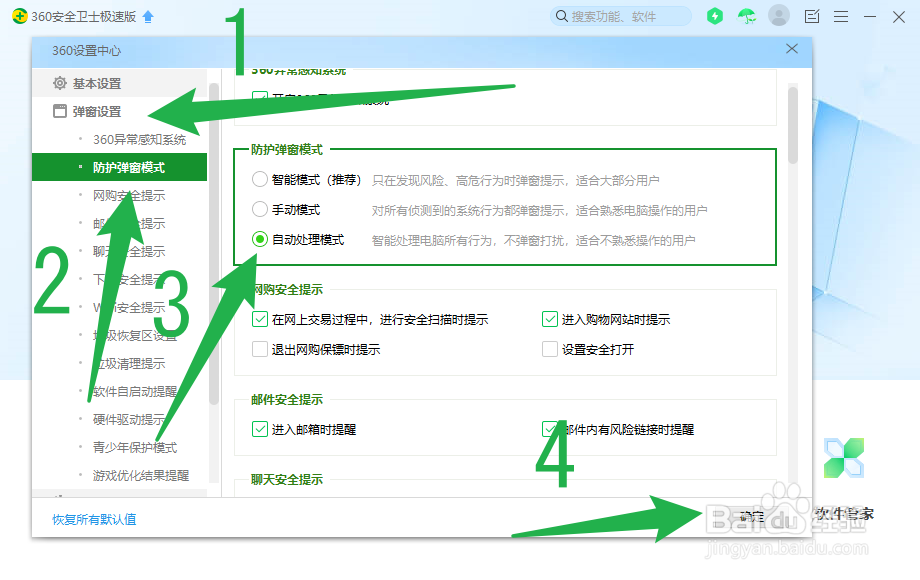Viewport: 920px width, 580px height.
Task: Collapse 弹窗设置 category
Action: pos(119,111)
